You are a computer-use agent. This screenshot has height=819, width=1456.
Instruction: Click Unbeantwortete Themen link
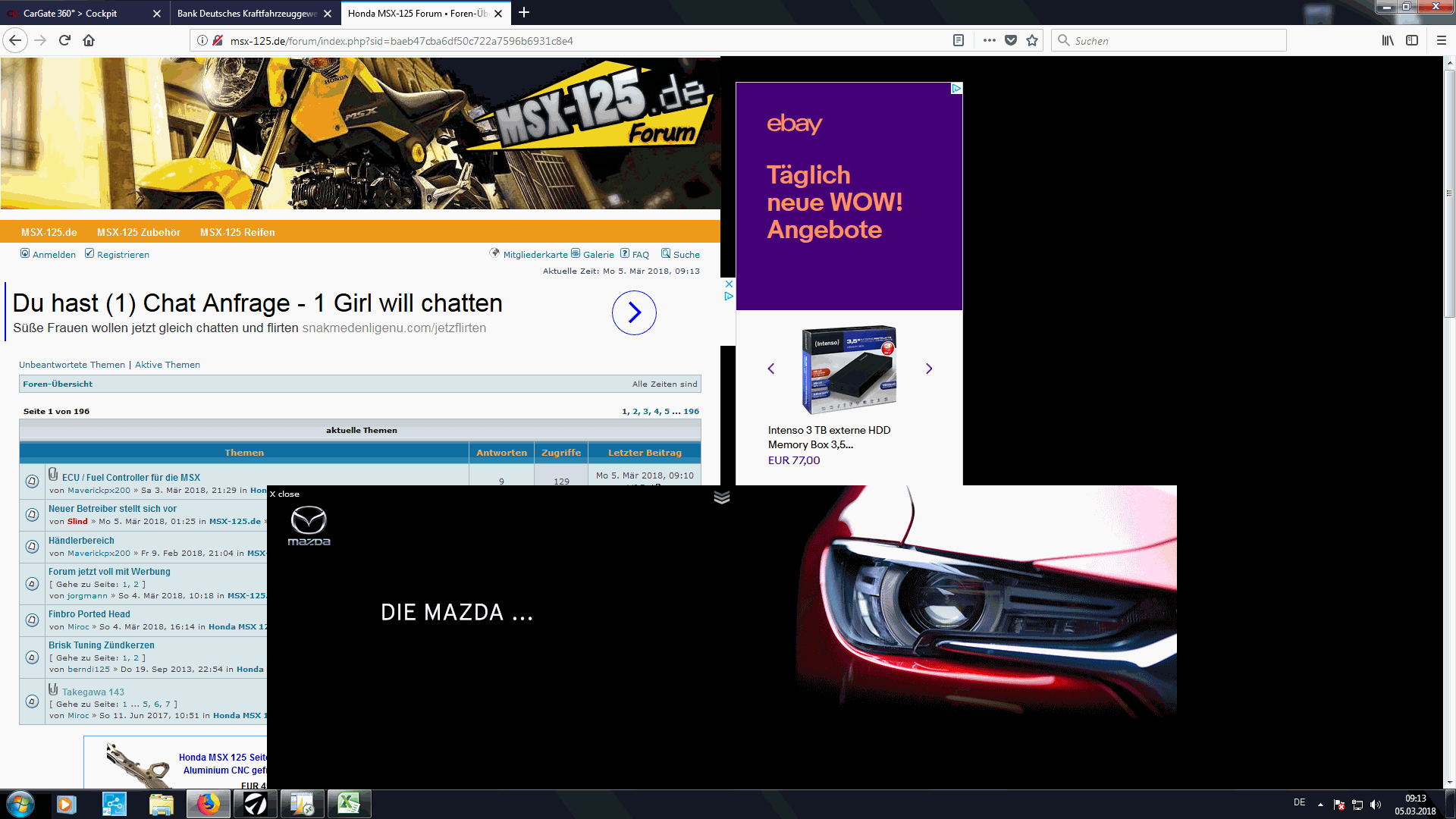pos(72,365)
